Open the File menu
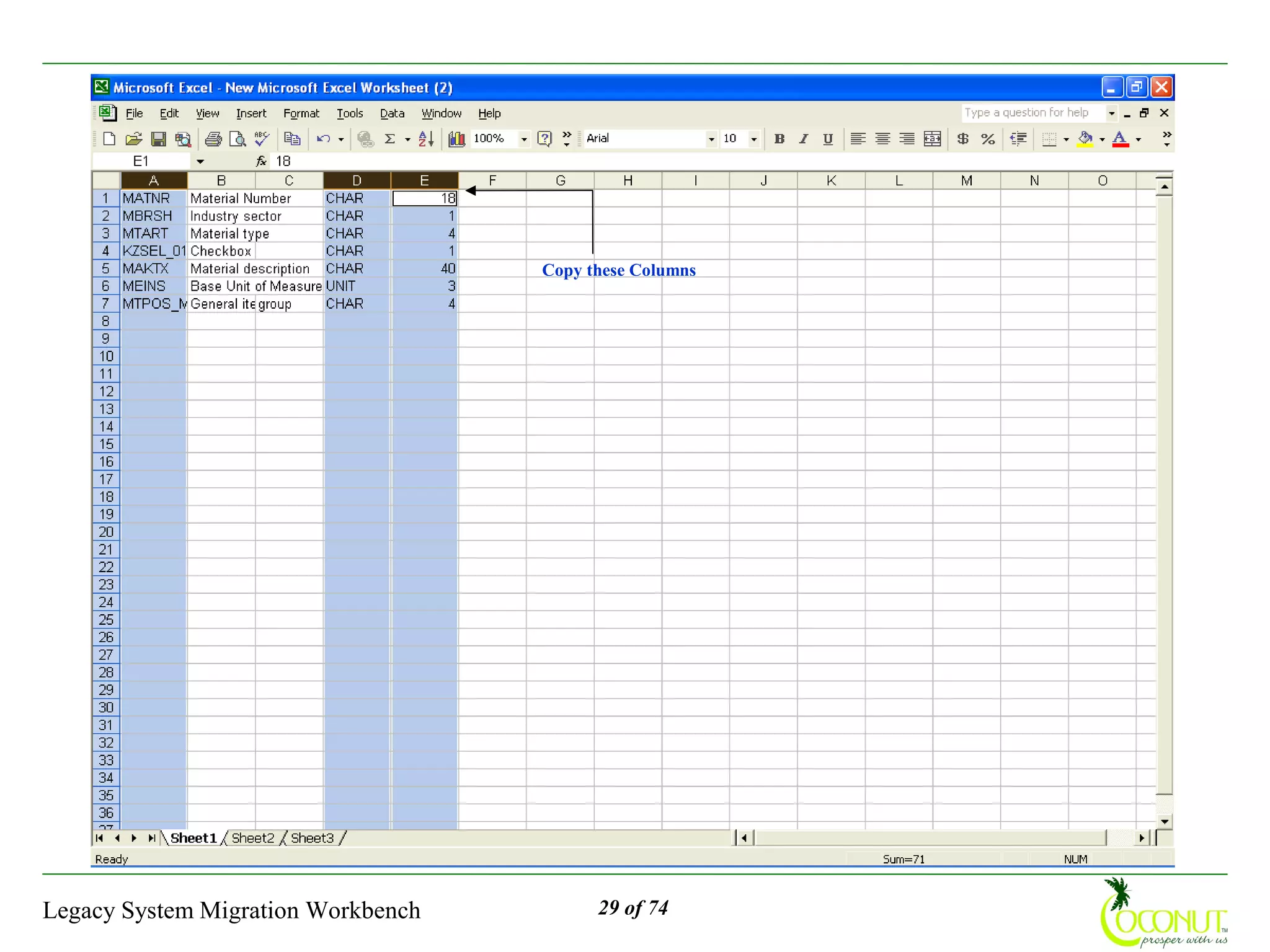 (134, 113)
